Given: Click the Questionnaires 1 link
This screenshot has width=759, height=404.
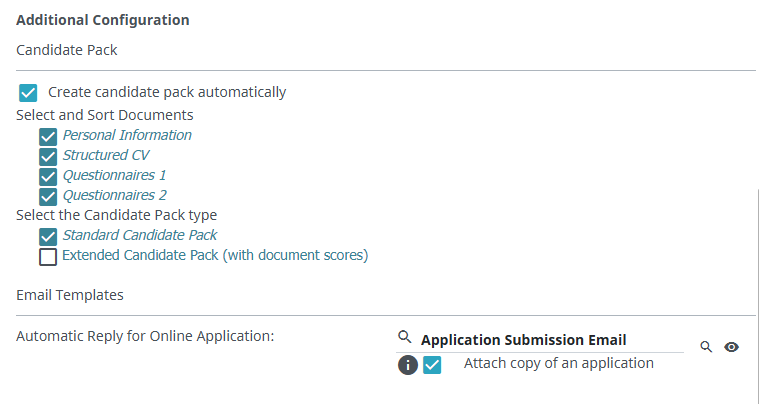Looking at the screenshot, I should pyautogui.click(x=114, y=175).
